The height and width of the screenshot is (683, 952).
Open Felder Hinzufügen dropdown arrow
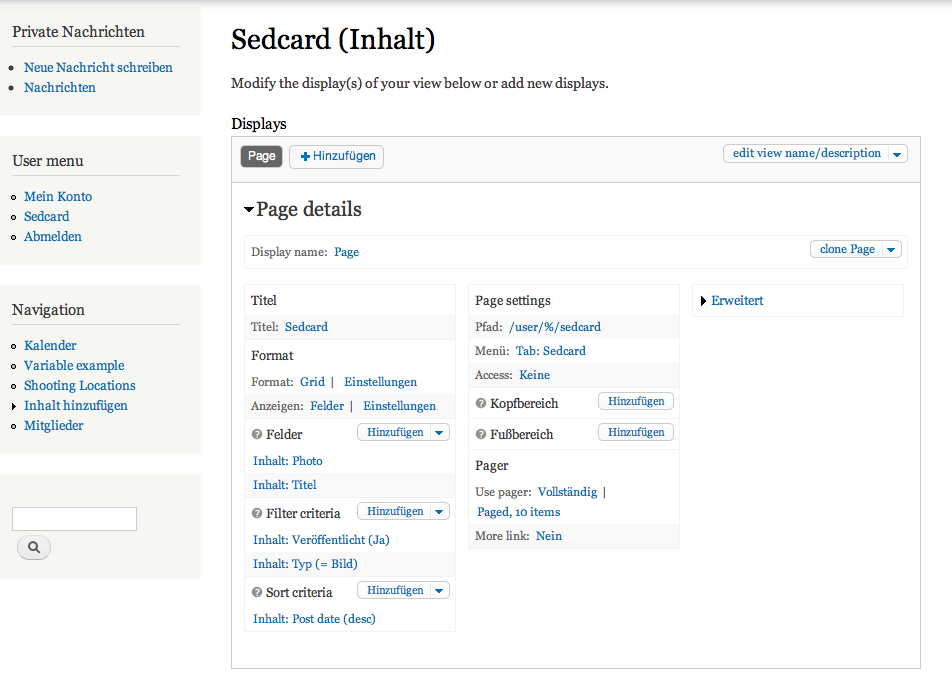[x=439, y=432]
